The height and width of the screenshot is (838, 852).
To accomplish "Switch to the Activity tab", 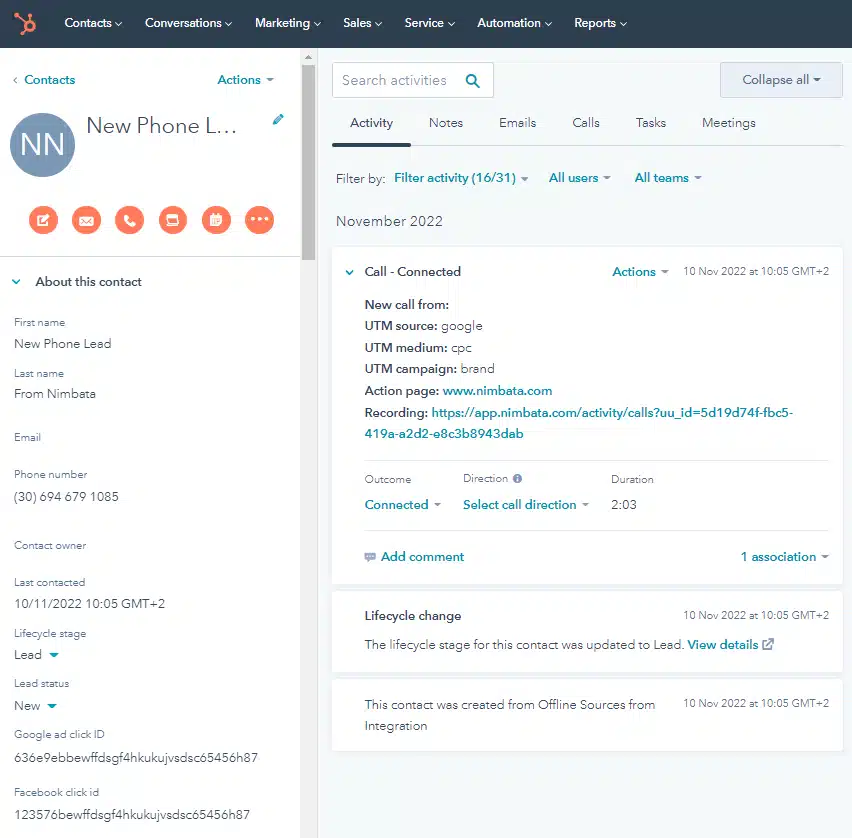I will point(371,123).
